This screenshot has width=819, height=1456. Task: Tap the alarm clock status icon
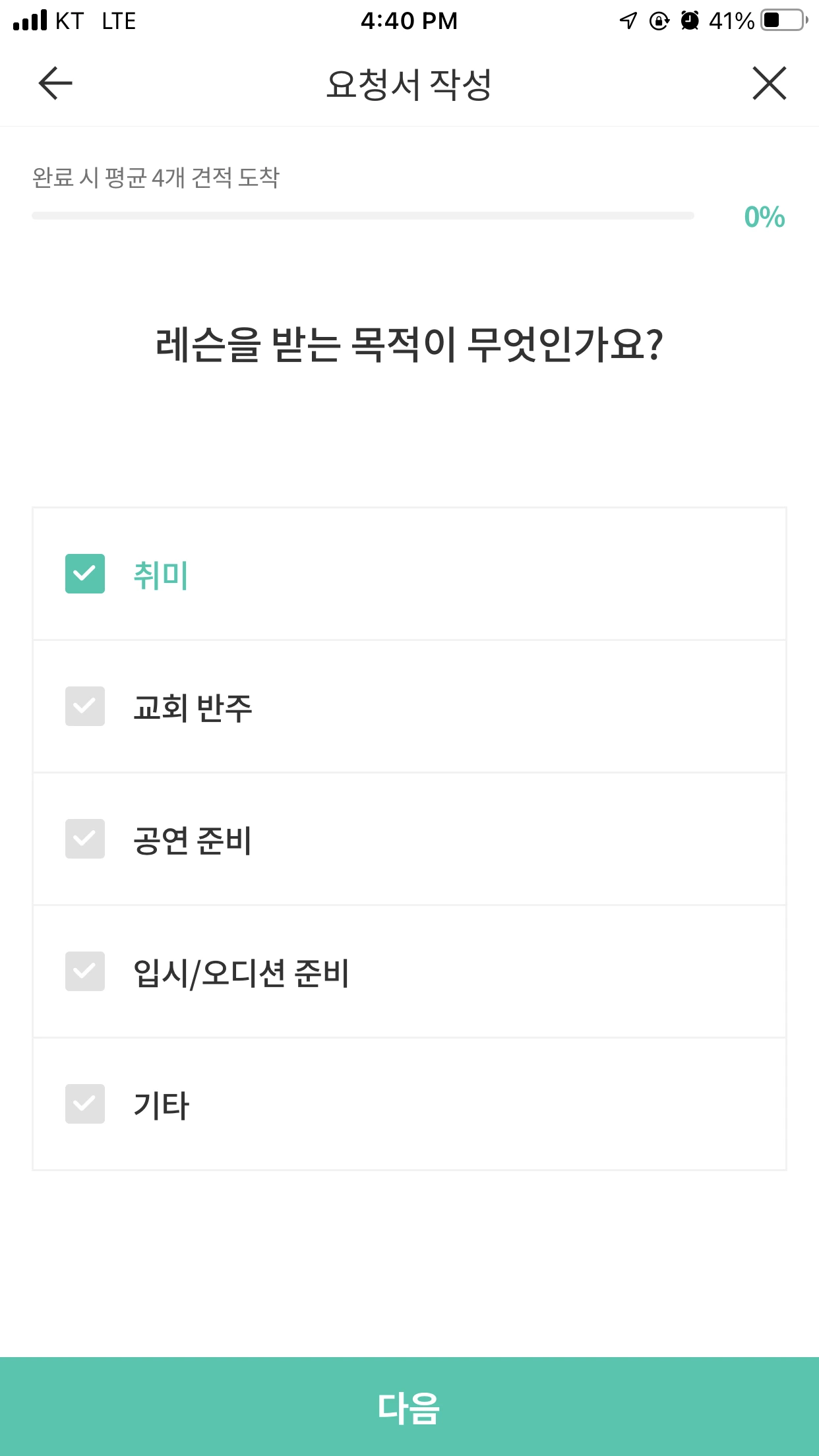point(690,20)
